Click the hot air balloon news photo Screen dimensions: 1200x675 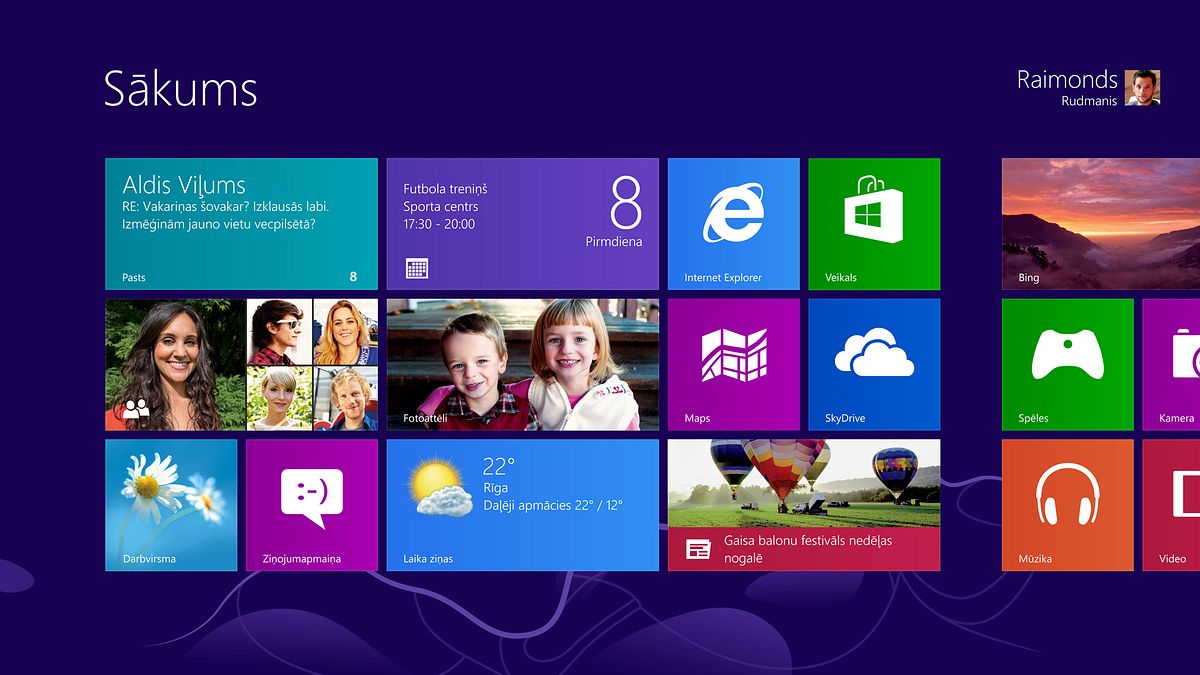(x=804, y=484)
